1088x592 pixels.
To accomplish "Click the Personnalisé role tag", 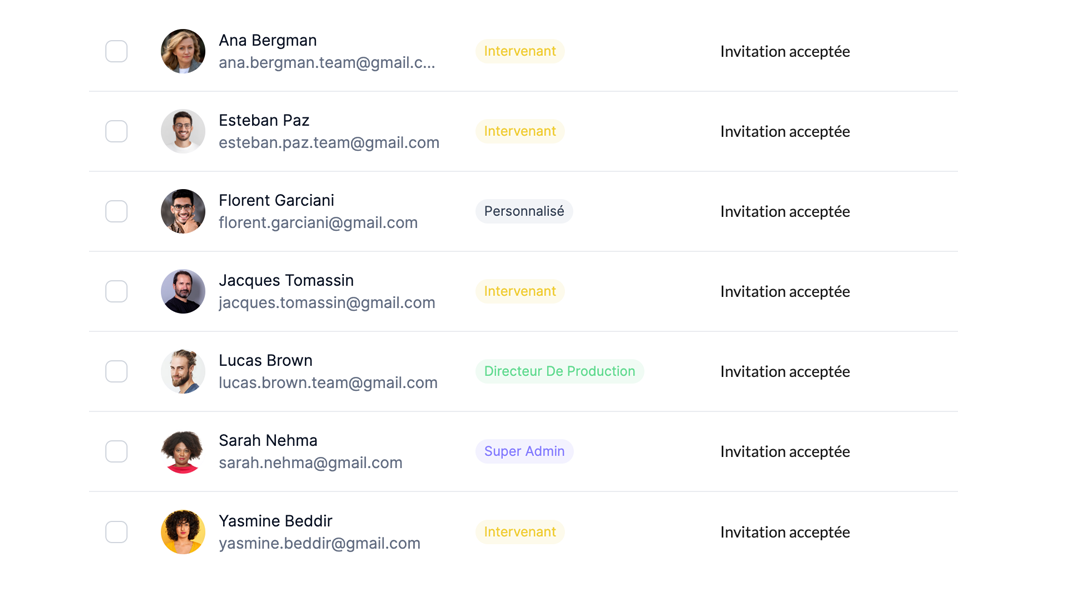I will (524, 211).
